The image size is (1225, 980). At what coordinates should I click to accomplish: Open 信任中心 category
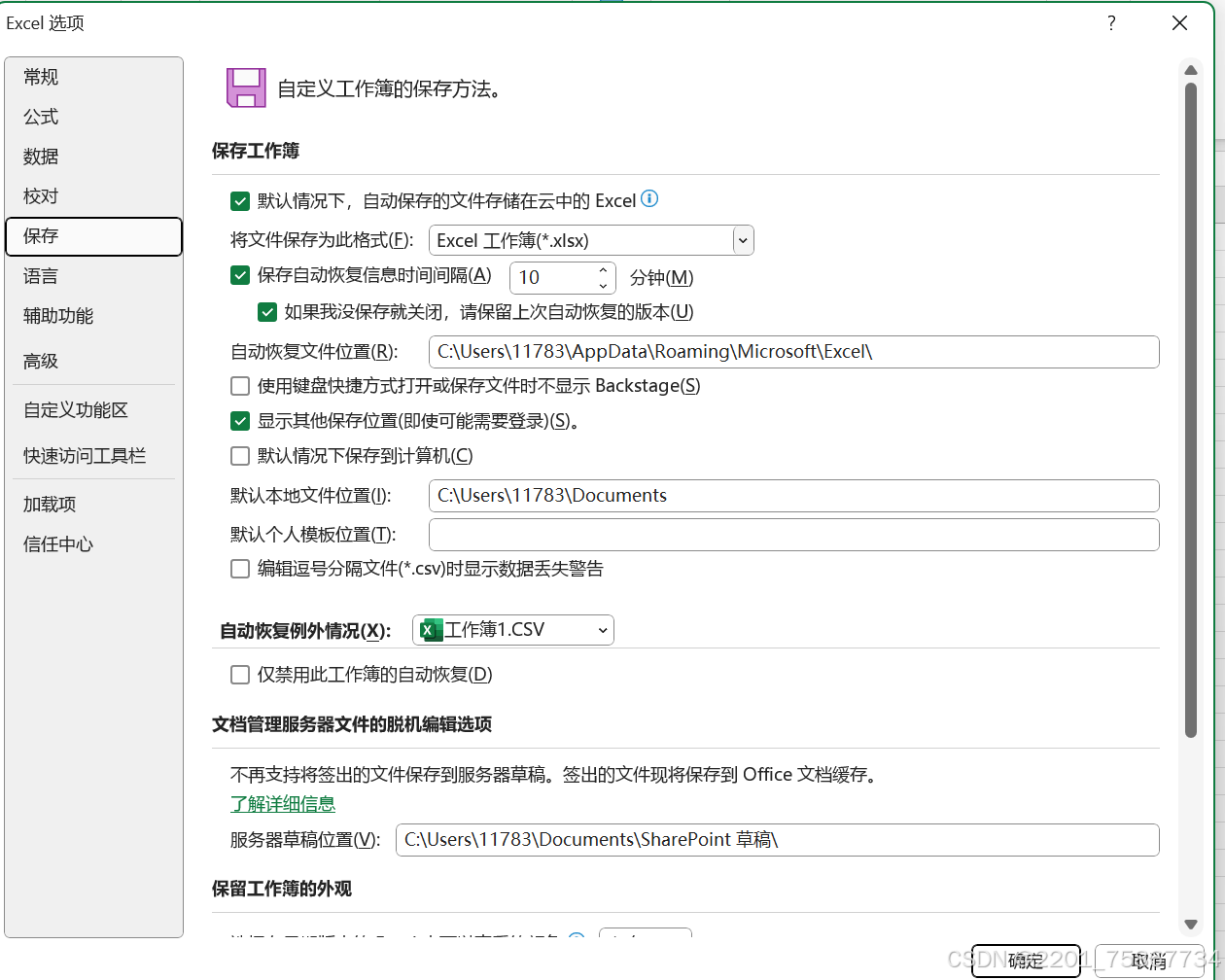point(93,544)
